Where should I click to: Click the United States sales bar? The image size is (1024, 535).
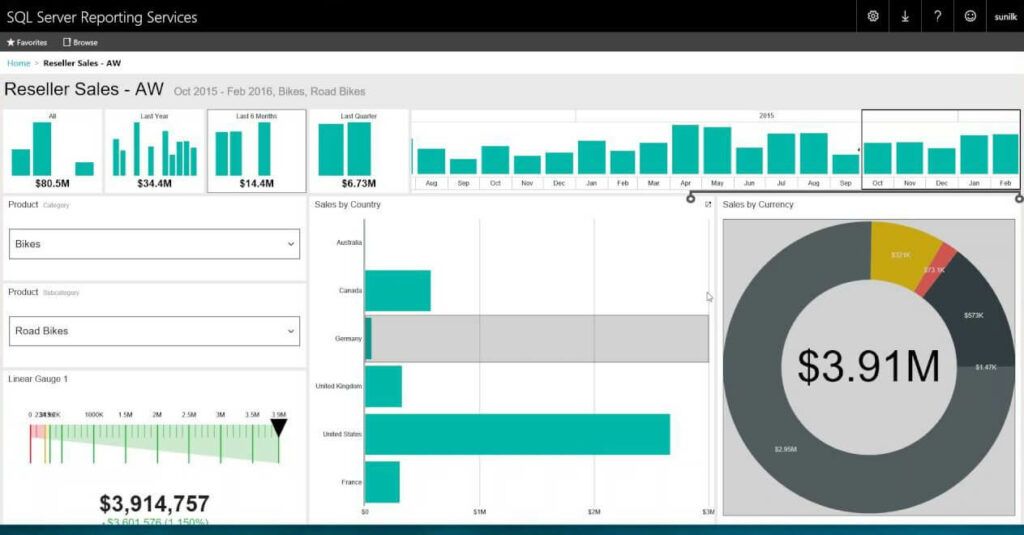tap(517, 435)
